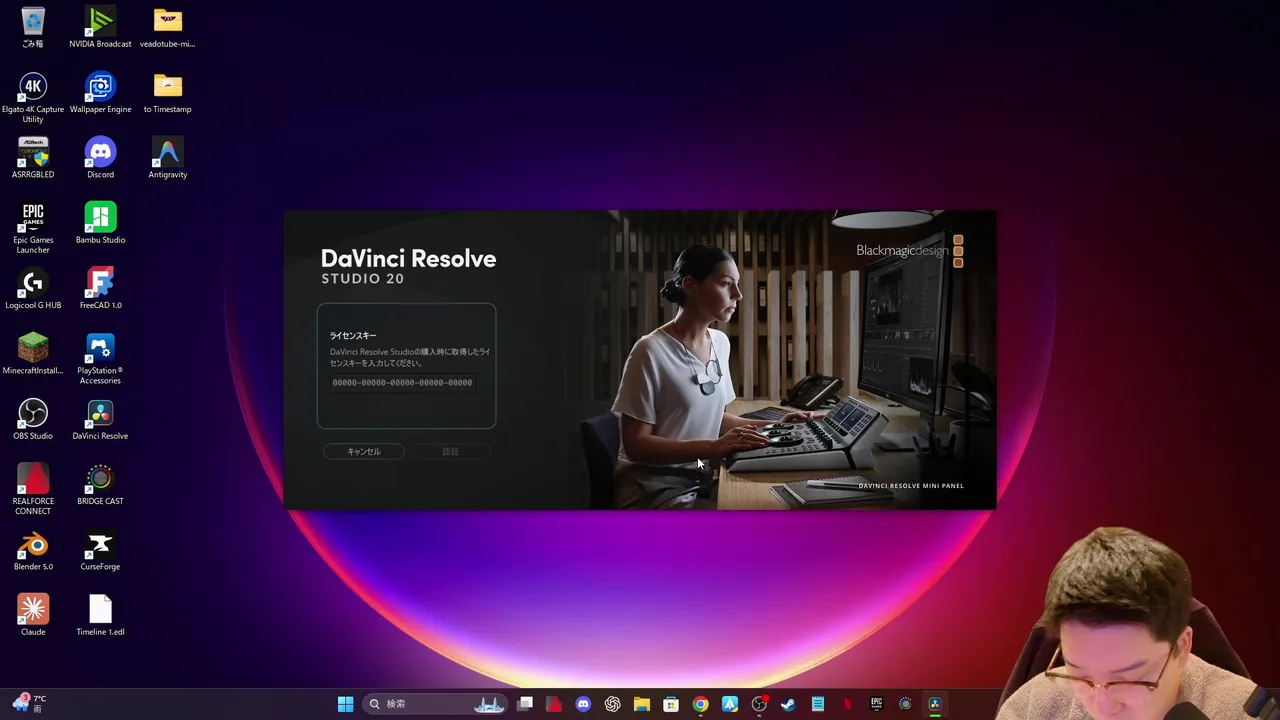Screen dimensions: 1280x720
Task: Select the OBS Studio desktop icon
Action: click(x=33, y=420)
